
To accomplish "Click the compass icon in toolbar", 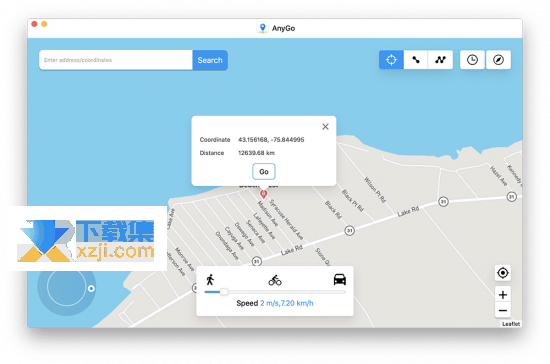I will pyautogui.click(x=498, y=60).
